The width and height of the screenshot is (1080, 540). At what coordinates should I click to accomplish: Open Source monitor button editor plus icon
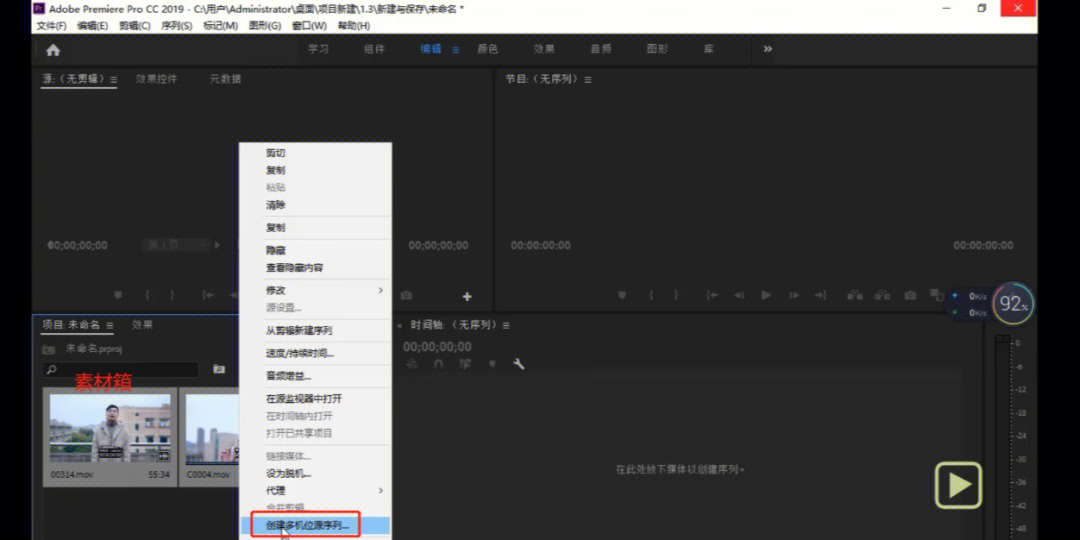[467, 296]
